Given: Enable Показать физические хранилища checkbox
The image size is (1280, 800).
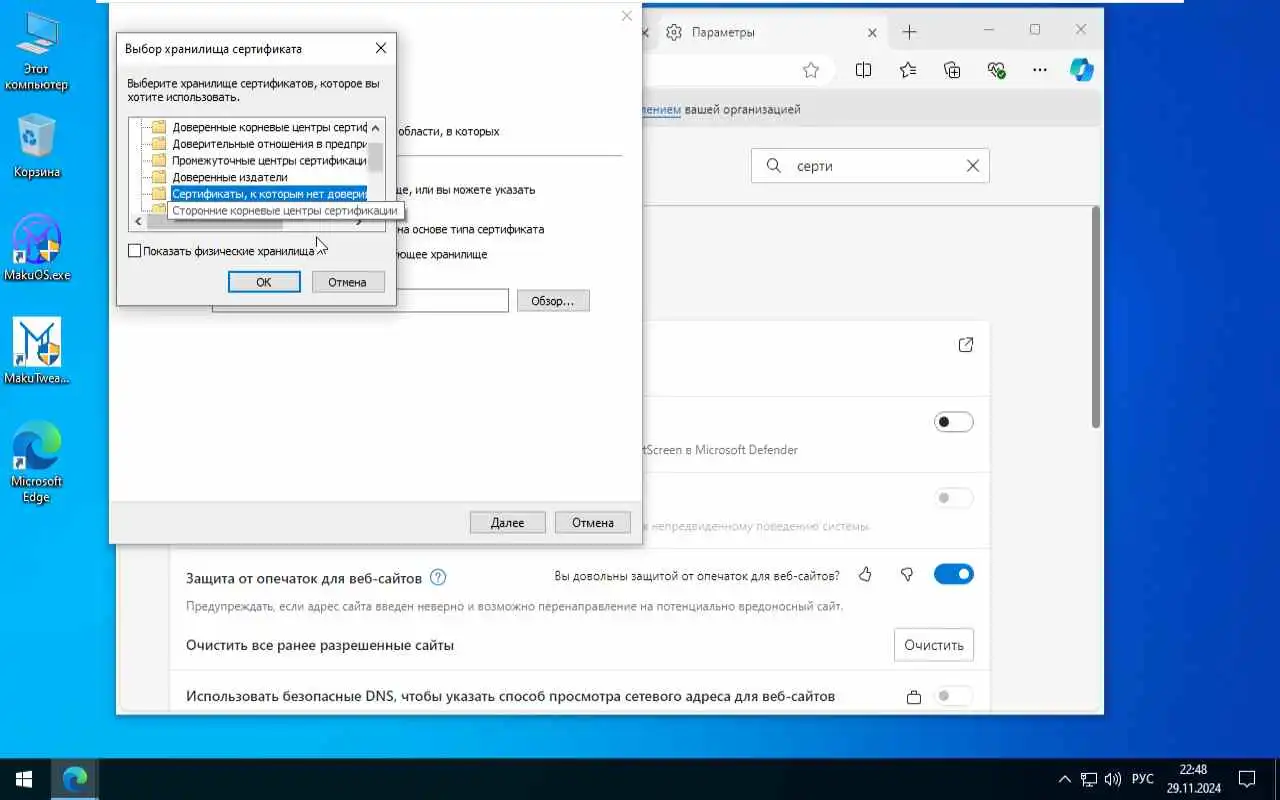Looking at the screenshot, I should [x=135, y=251].
